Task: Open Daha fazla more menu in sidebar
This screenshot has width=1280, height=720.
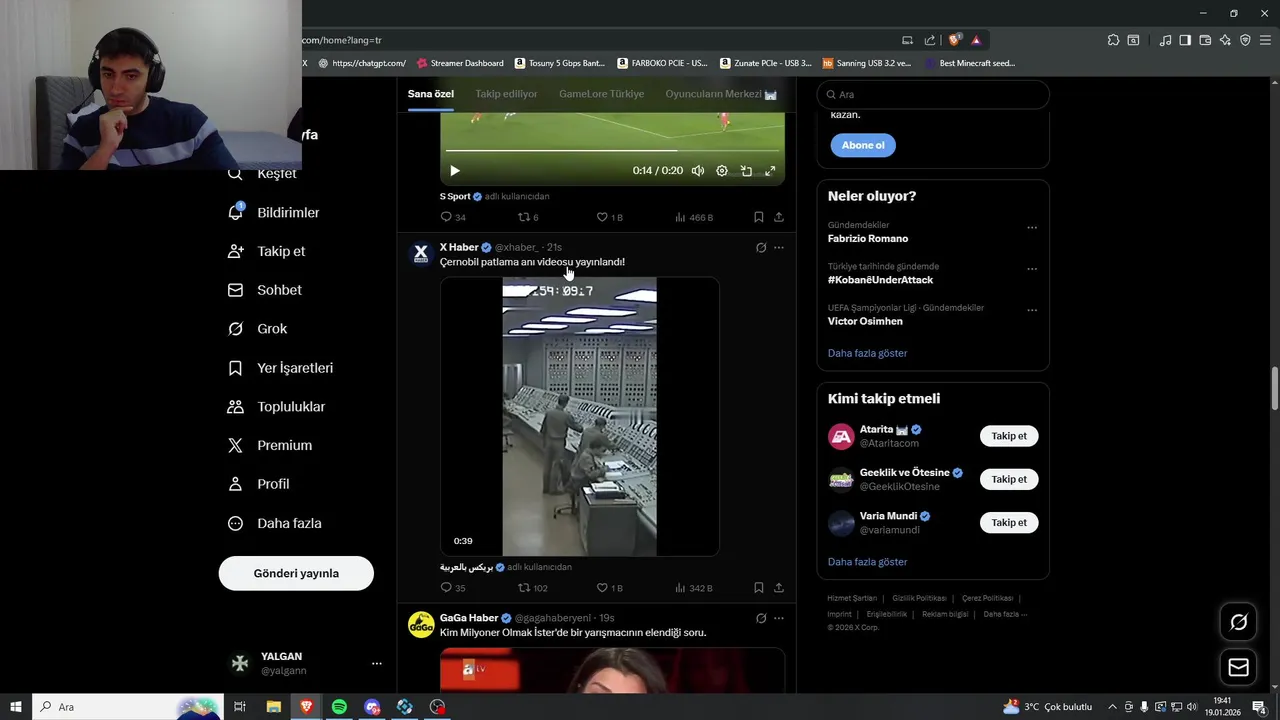Action: point(275,523)
